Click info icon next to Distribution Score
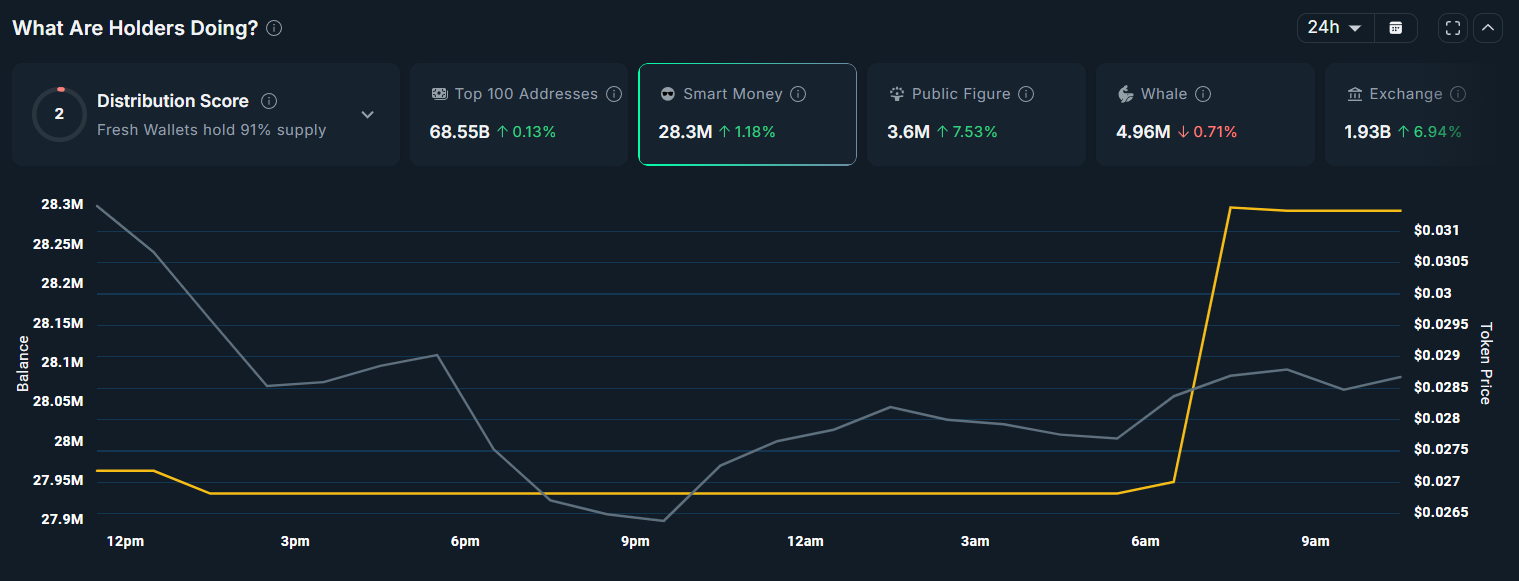The height and width of the screenshot is (581, 1519). [269, 101]
